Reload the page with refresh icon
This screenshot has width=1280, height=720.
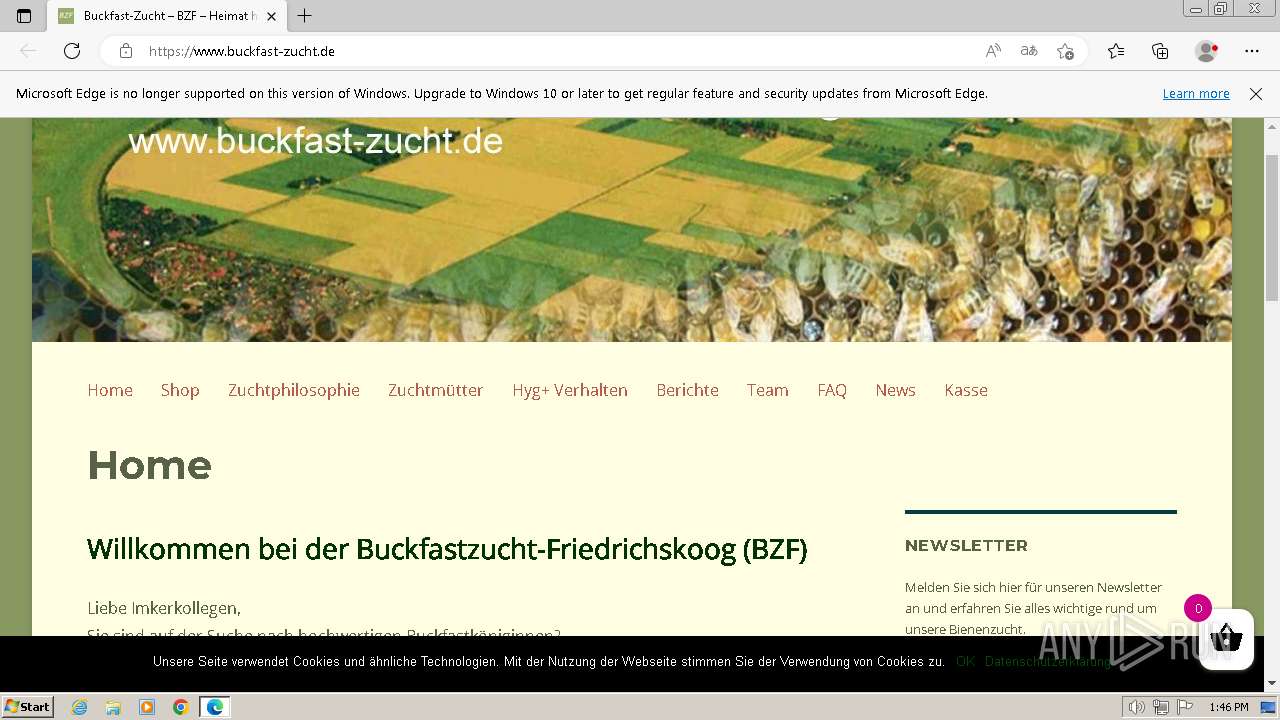click(x=72, y=51)
